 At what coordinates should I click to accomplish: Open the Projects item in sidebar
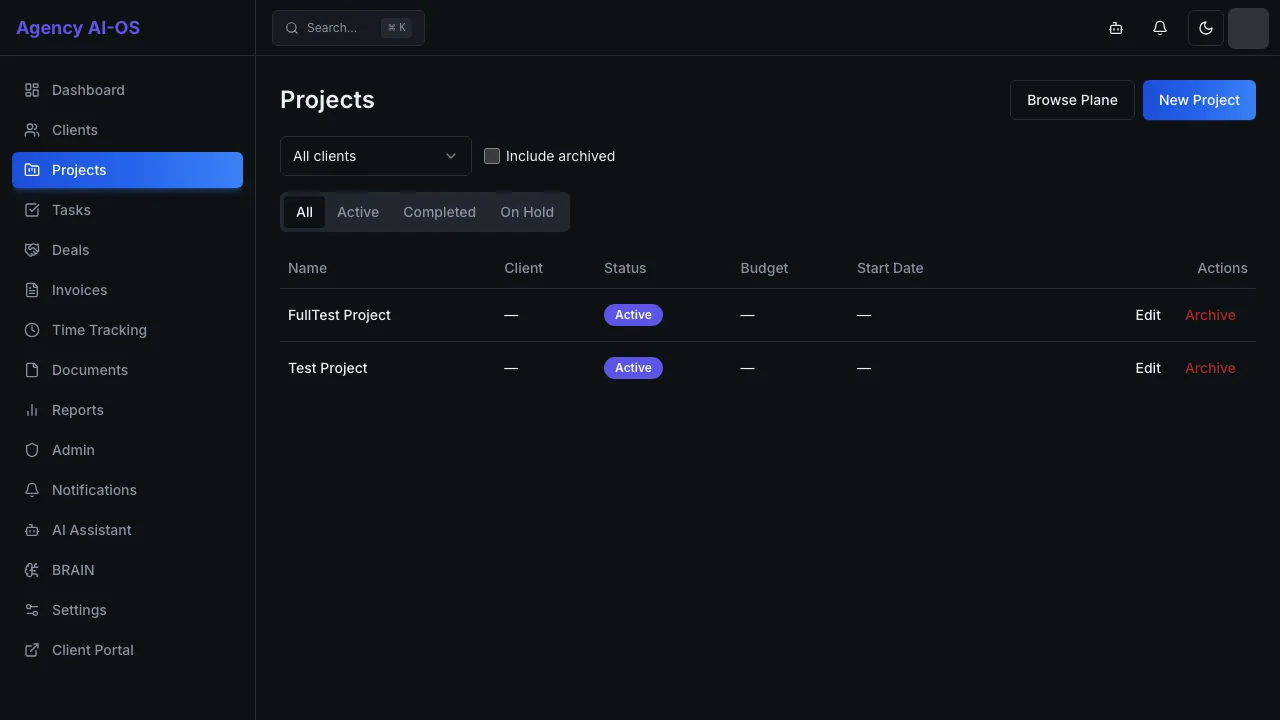127,170
